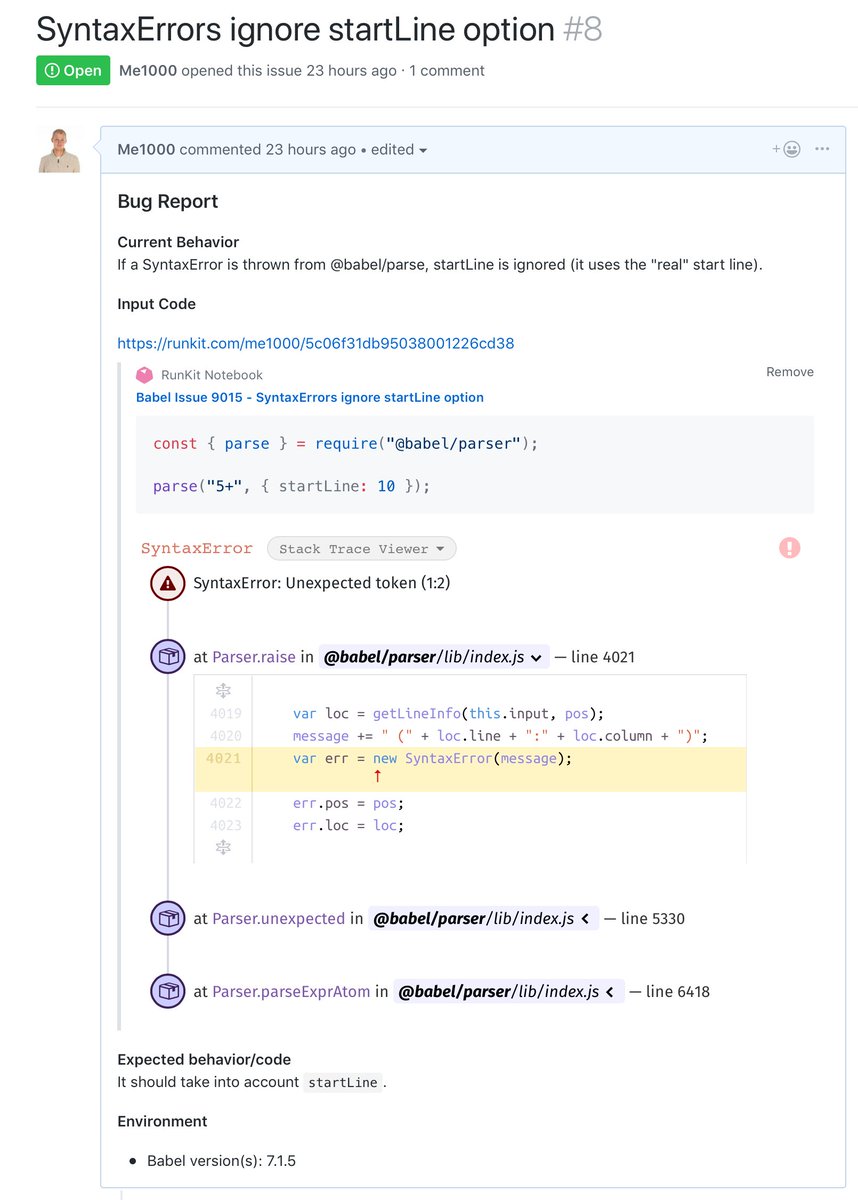
Task: Click the Environment heading
Action: click(x=162, y=1121)
